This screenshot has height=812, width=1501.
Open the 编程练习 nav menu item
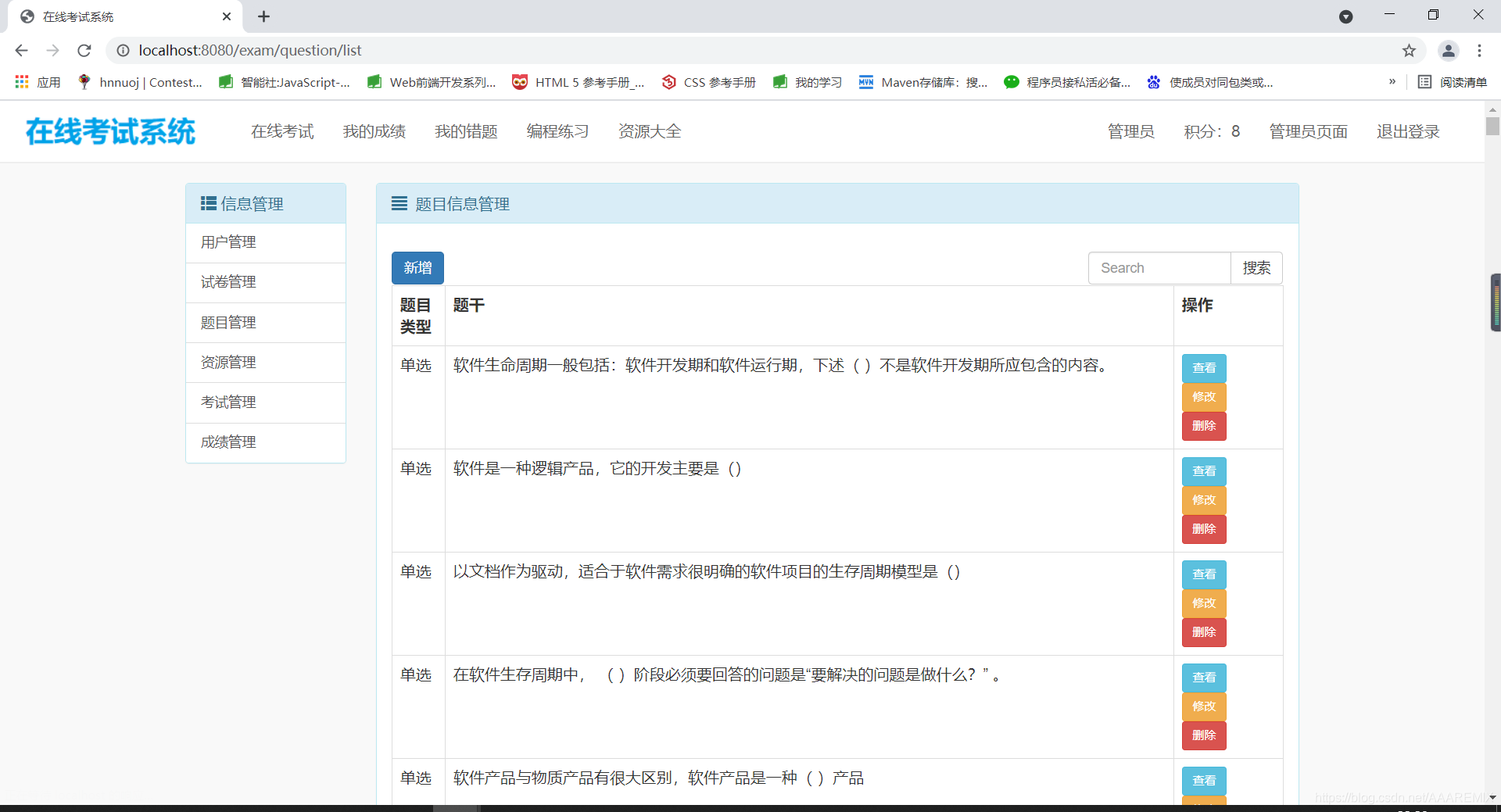pos(557,131)
